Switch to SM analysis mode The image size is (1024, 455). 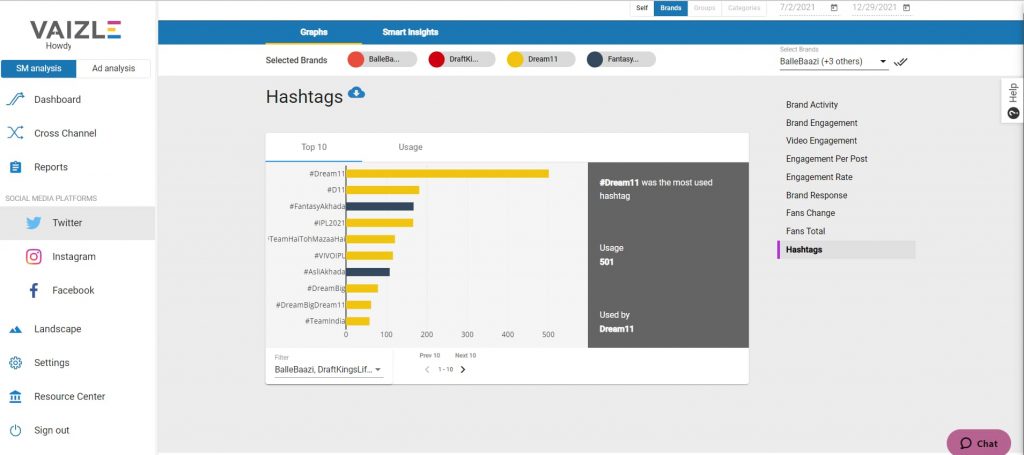pos(39,69)
